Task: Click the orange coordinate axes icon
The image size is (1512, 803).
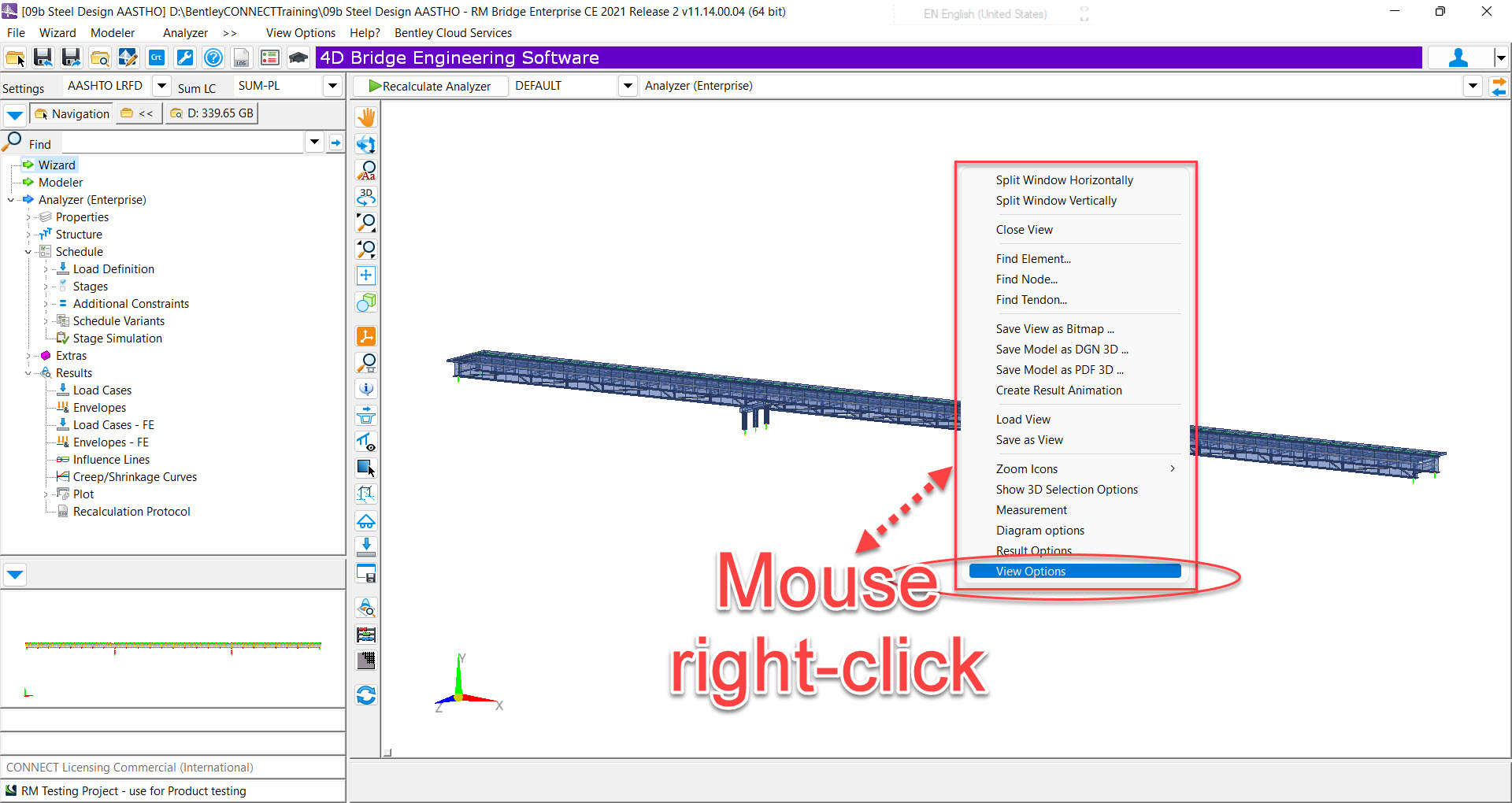Action: (366, 336)
